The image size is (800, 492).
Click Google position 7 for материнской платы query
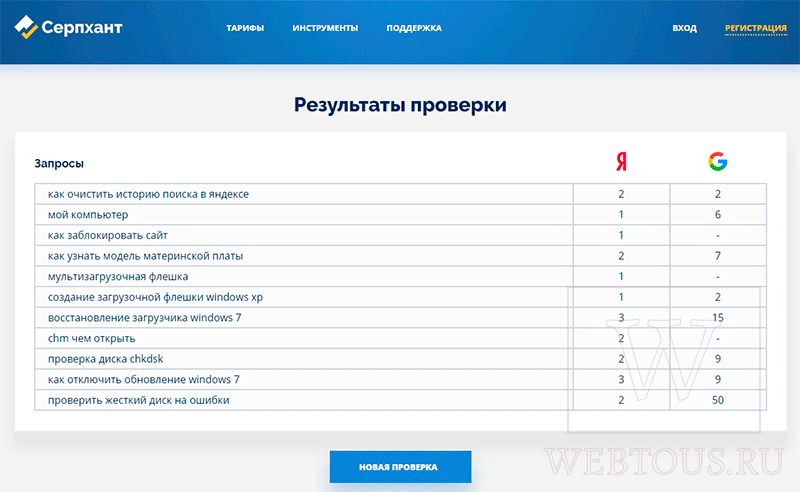(x=717, y=256)
